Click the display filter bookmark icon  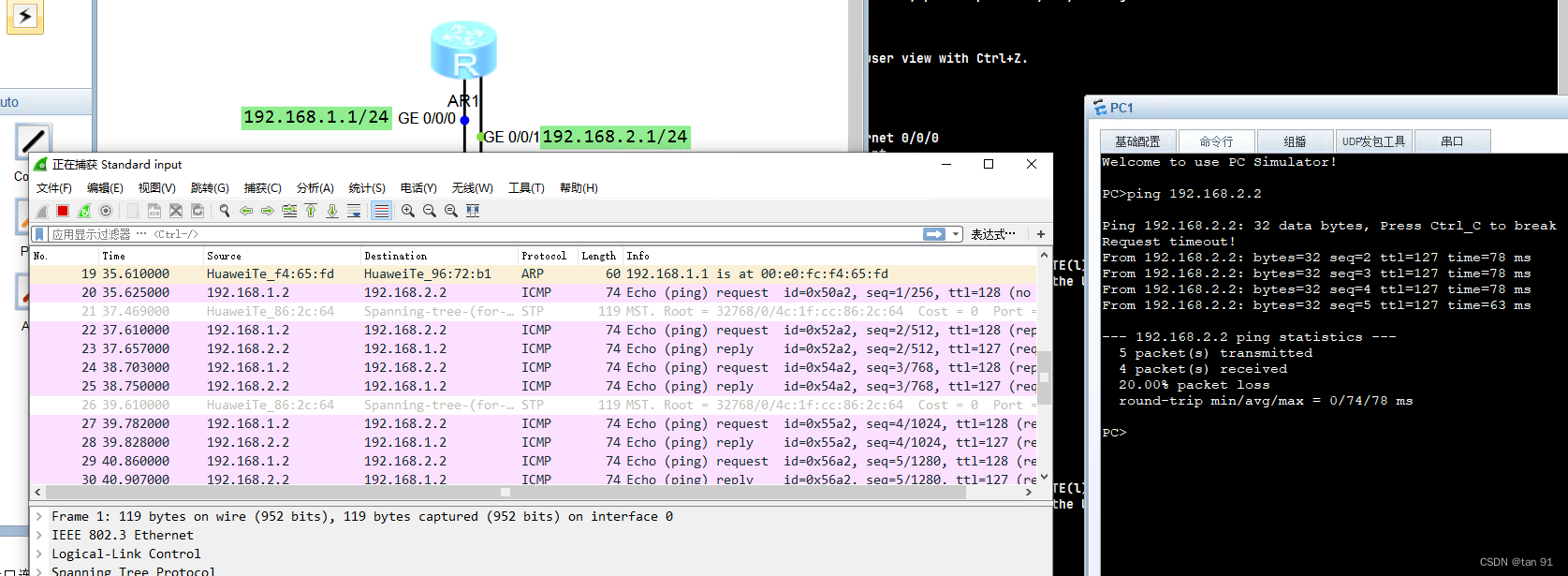(x=39, y=234)
